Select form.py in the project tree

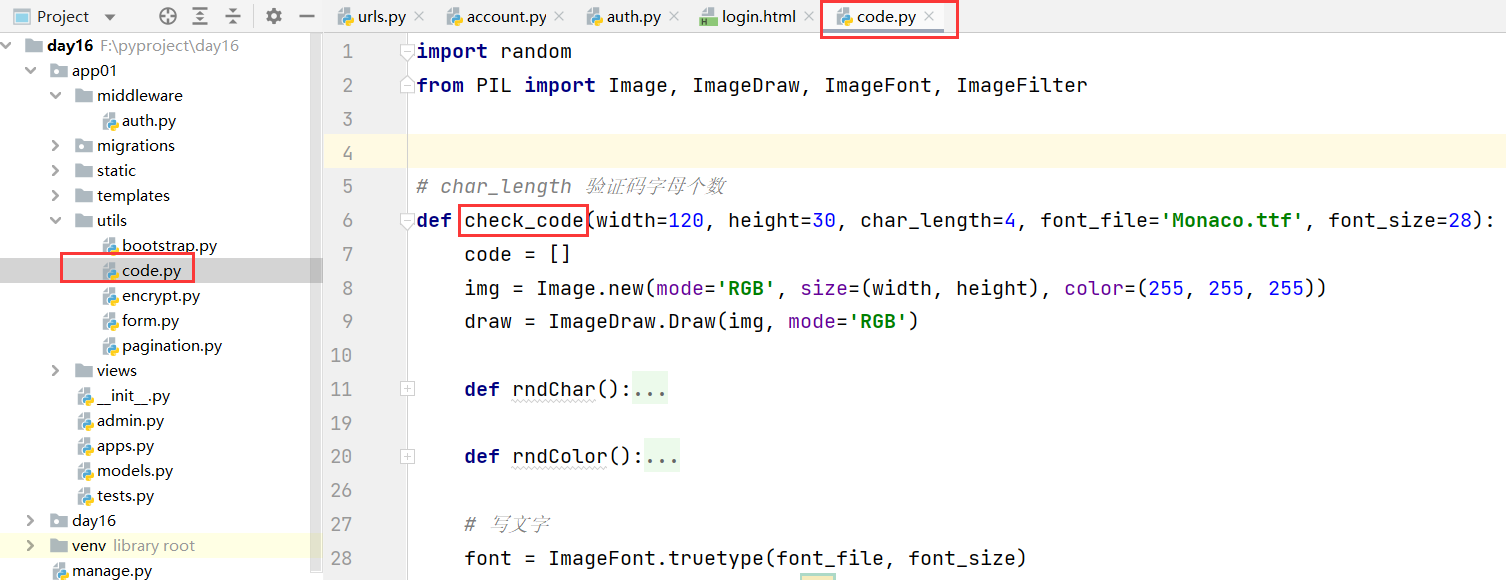(150, 321)
